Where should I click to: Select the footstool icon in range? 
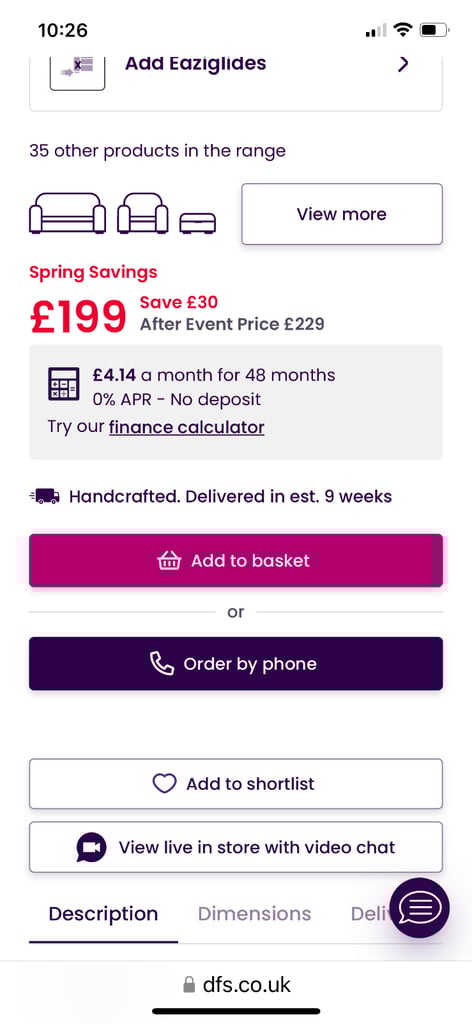(x=197, y=223)
